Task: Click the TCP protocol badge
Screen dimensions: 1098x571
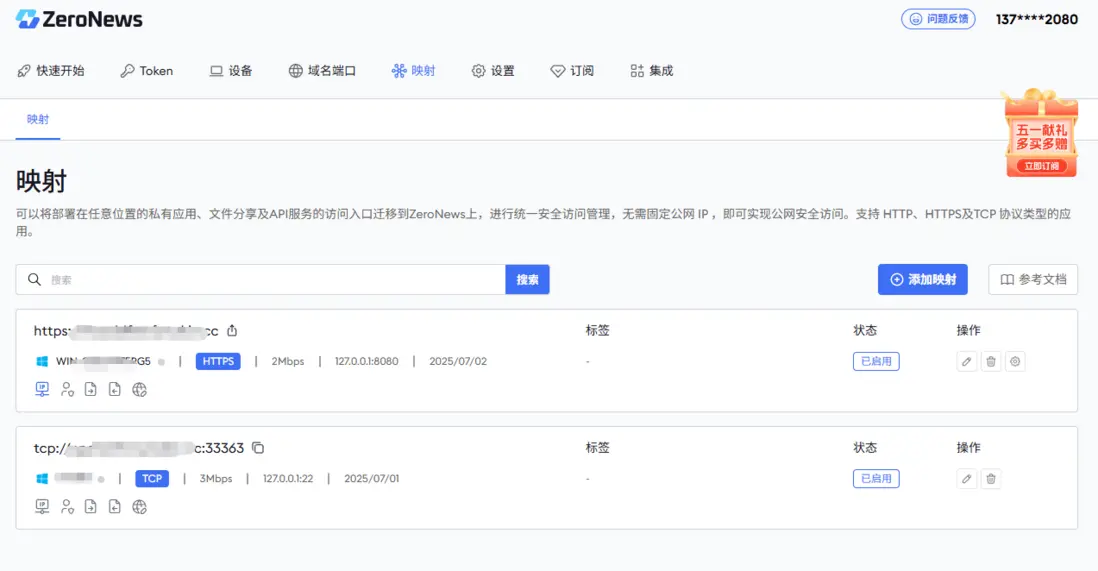Action: tap(152, 479)
